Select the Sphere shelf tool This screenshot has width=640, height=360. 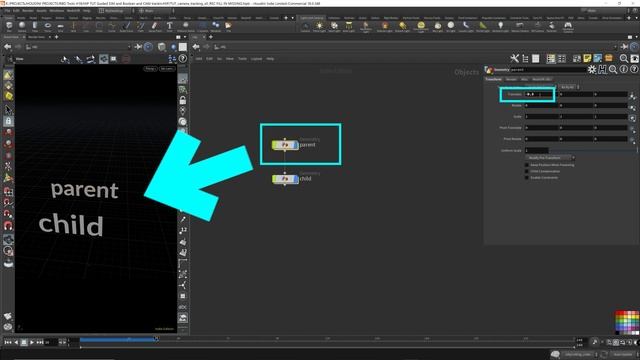pos(22,26)
